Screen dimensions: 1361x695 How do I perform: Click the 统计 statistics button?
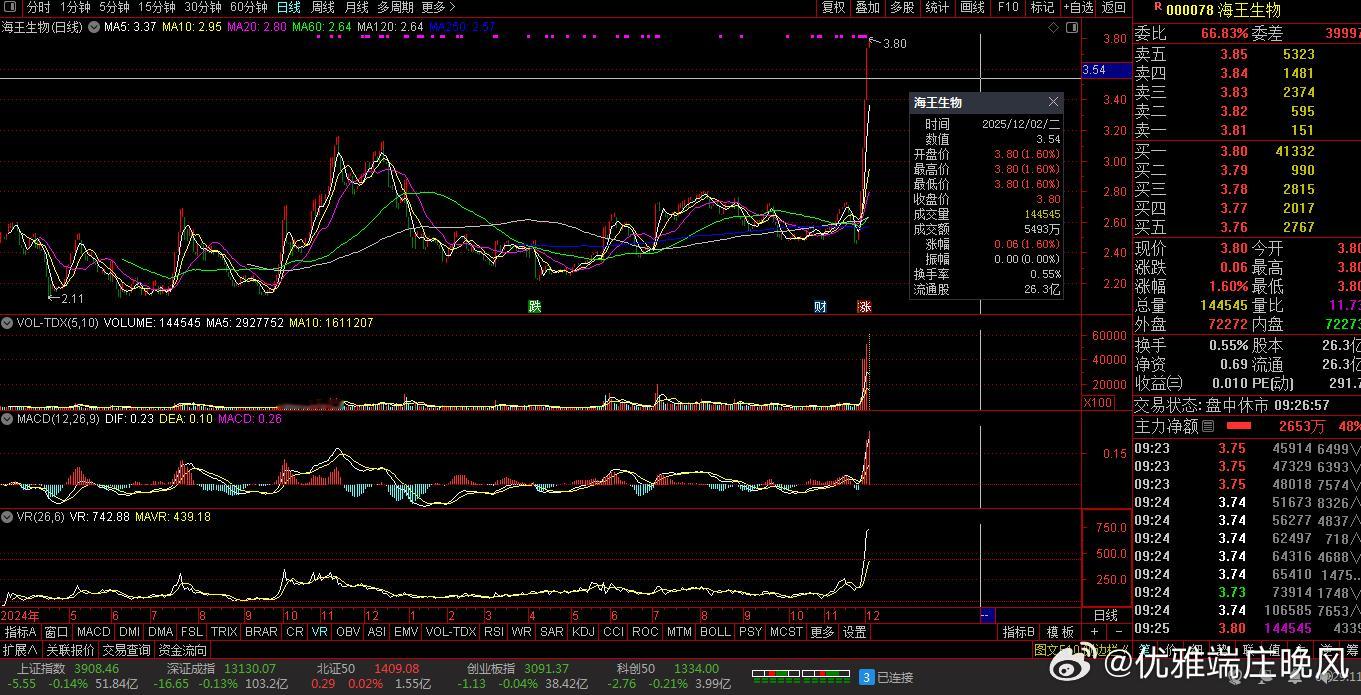937,7
